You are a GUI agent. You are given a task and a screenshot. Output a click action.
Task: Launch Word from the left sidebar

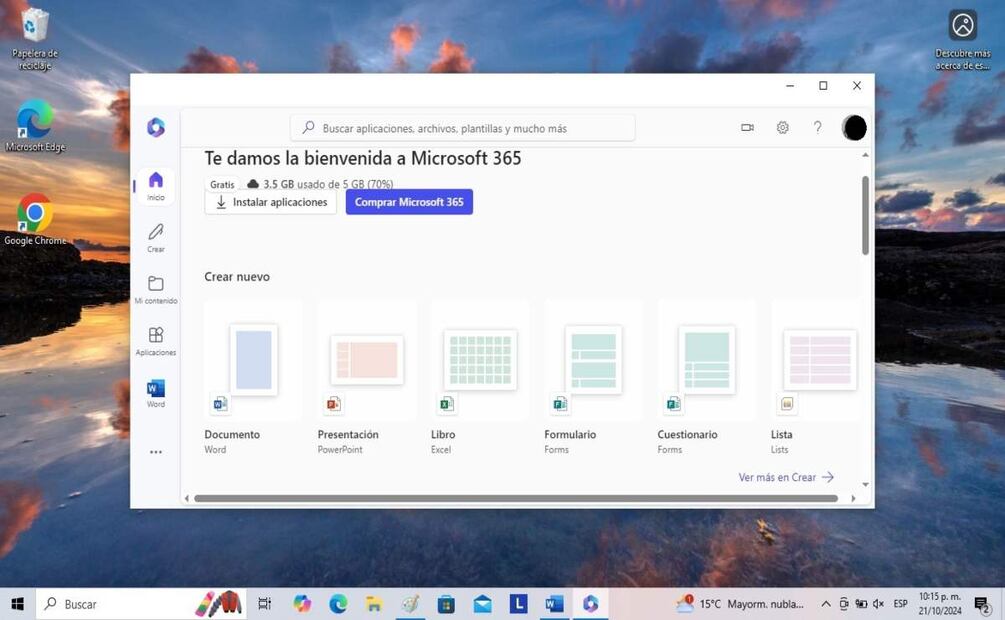[x=155, y=392]
